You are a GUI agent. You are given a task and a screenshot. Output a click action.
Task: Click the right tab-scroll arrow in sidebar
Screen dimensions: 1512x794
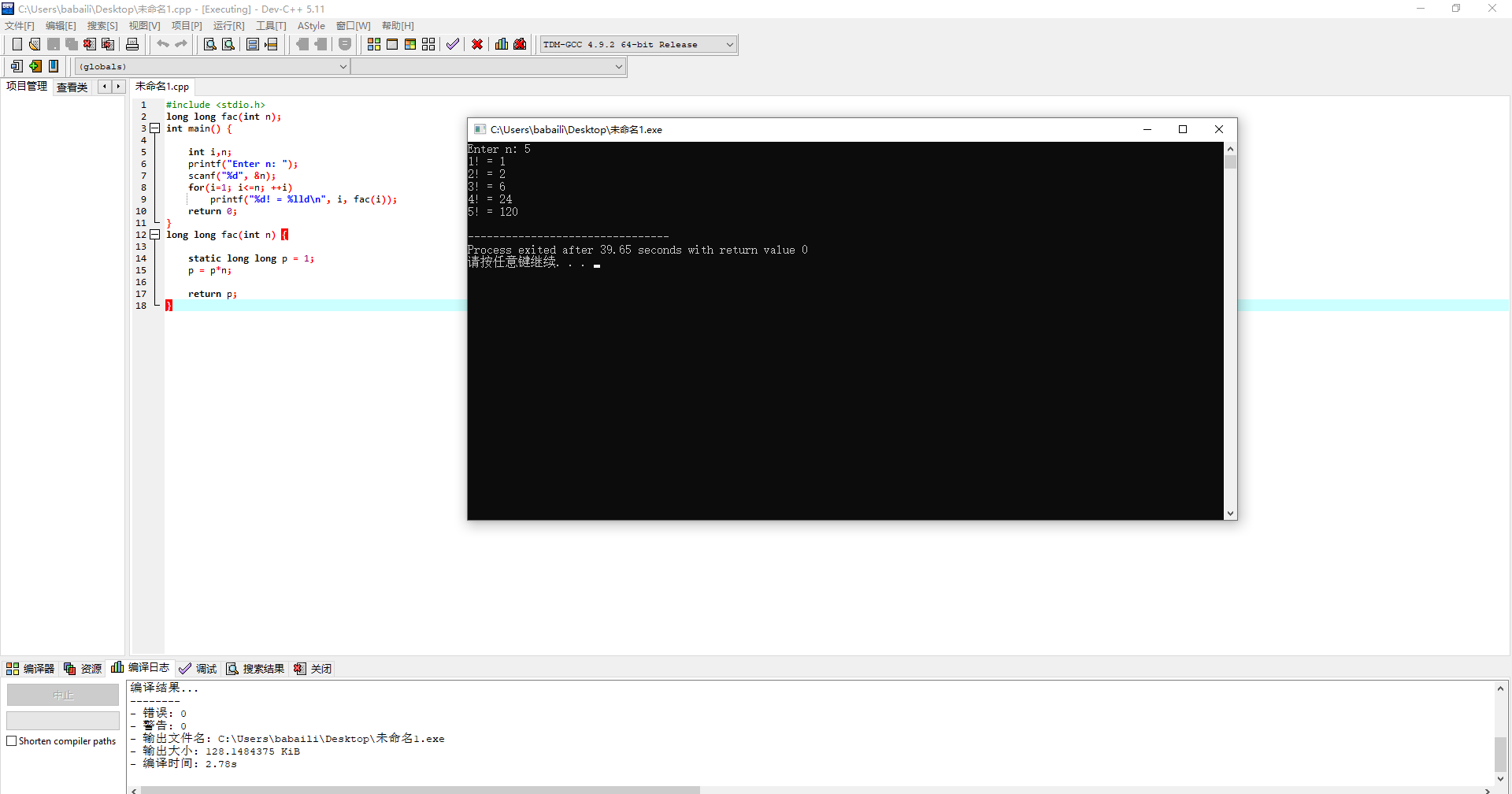point(118,87)
